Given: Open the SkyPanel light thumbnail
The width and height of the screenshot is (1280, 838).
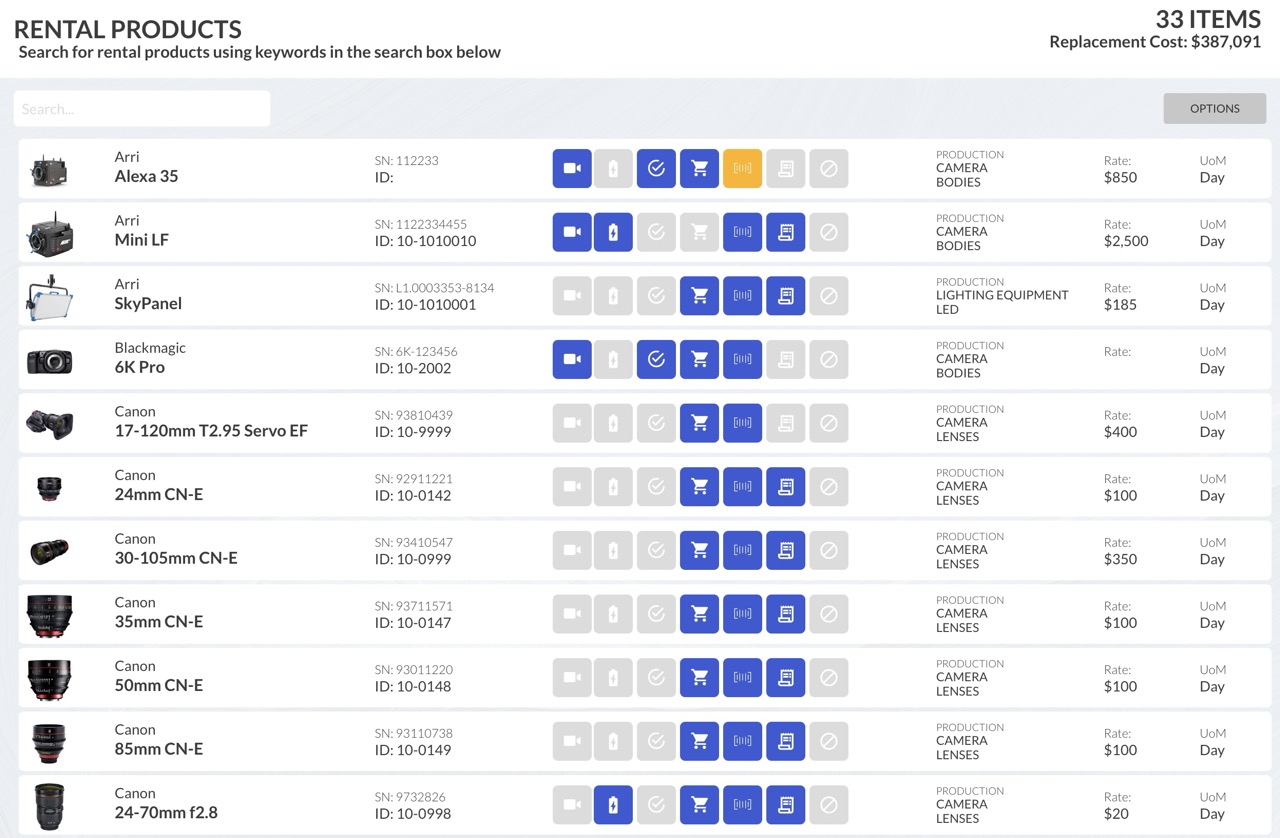Looking at the screenshot, I should click(x=49, y=297).
